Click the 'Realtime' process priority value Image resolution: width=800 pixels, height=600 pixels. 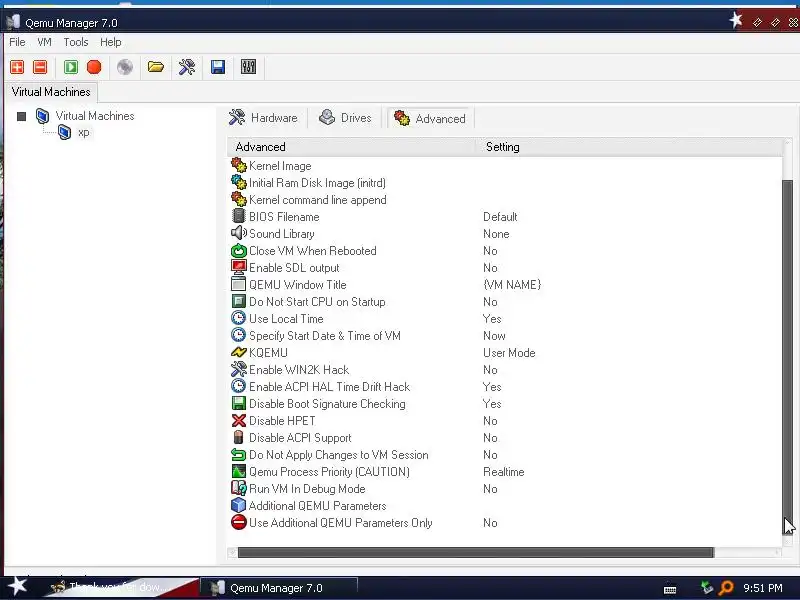(504, 472)
